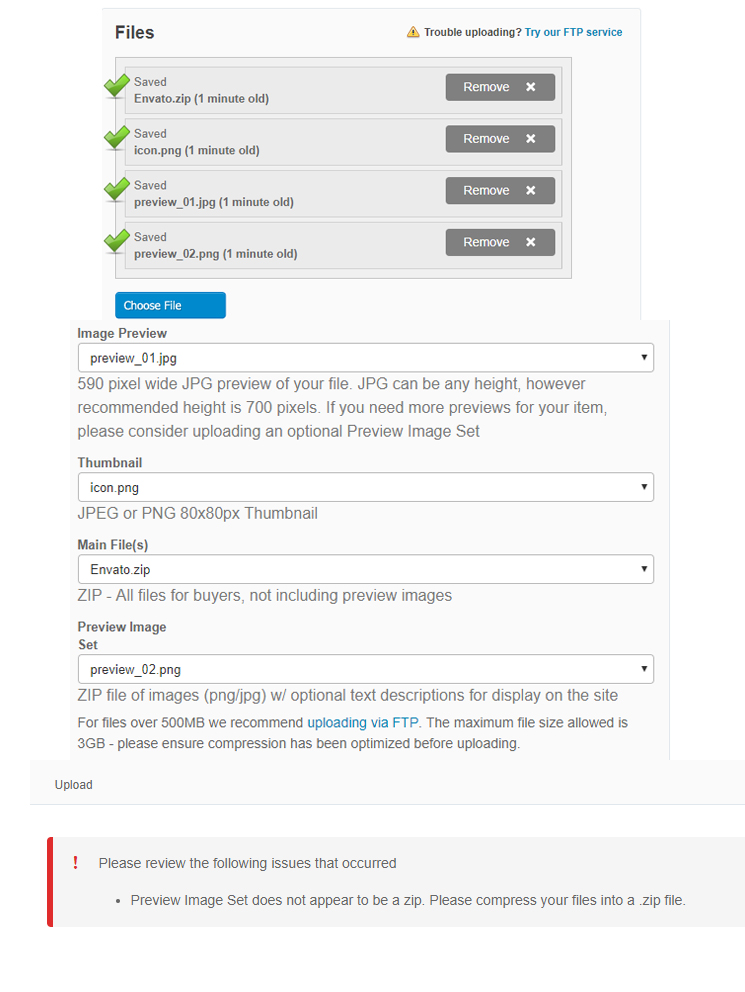This screenshot has height=992, width=745.
Task: Select the preview_02.png saved file row
Action: coord(343,245)
